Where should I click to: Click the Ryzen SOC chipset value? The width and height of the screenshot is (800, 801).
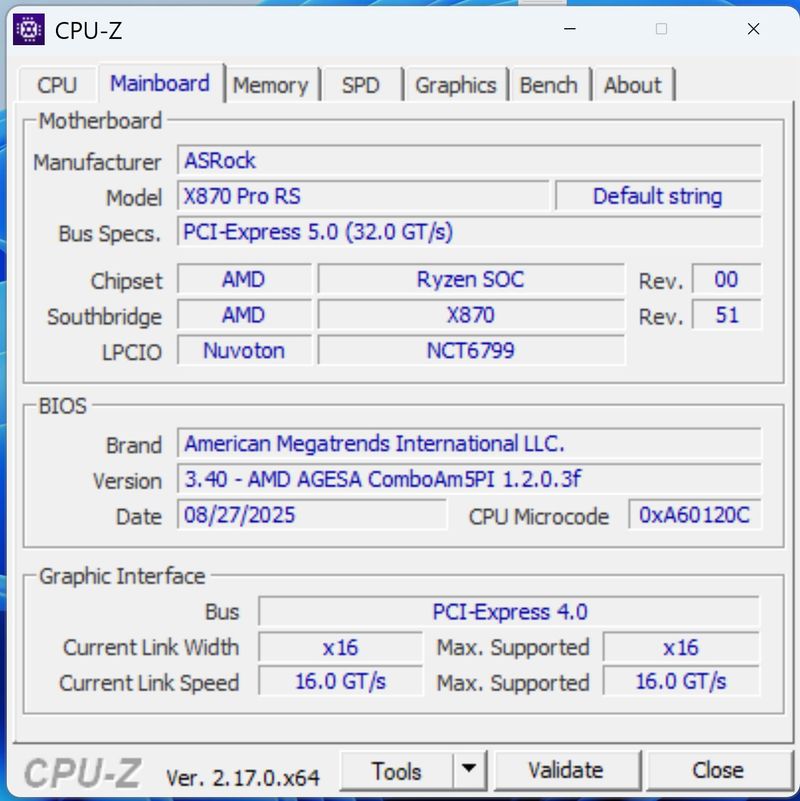[x=470, y=279]
